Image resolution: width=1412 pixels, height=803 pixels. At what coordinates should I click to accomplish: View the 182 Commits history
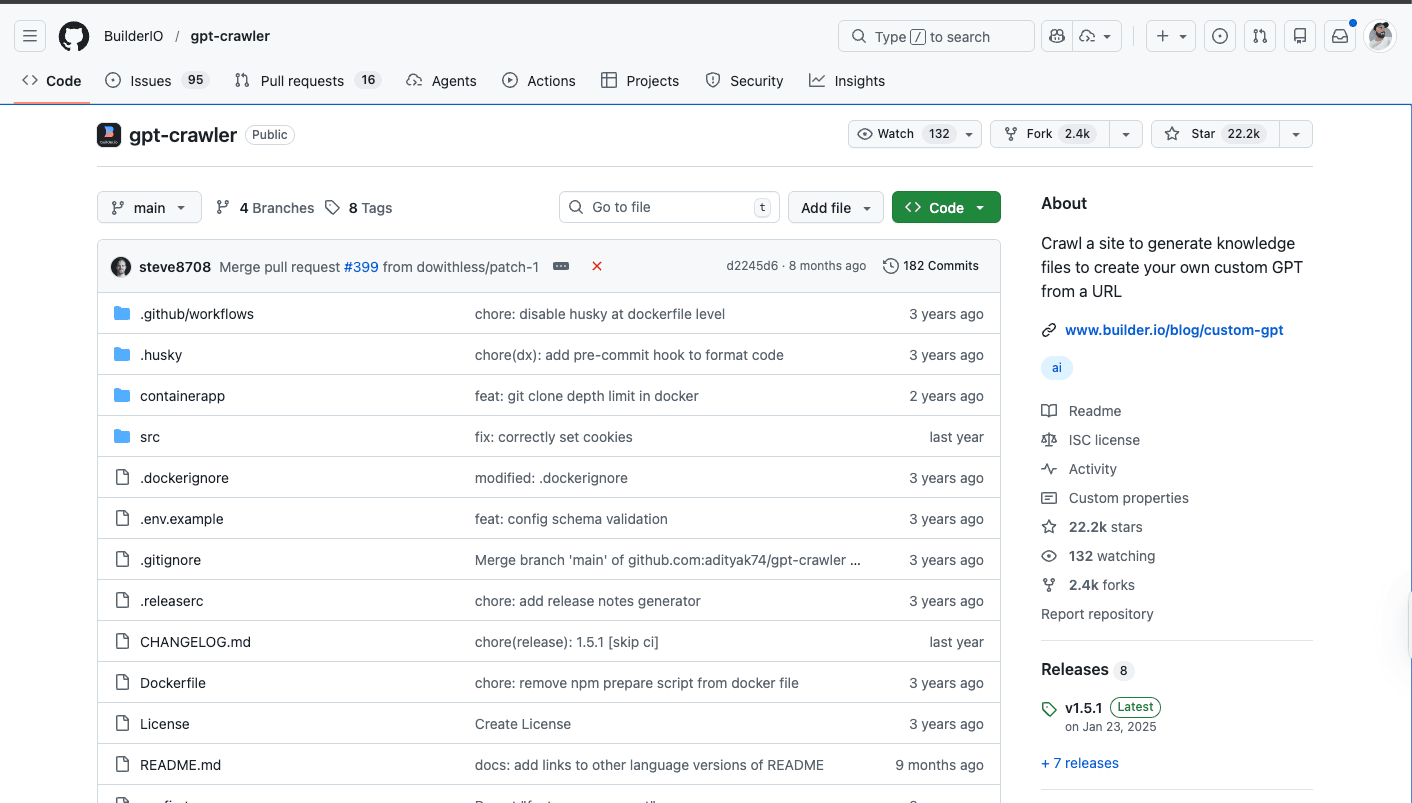pyautogui.click(x=931, y=266)
